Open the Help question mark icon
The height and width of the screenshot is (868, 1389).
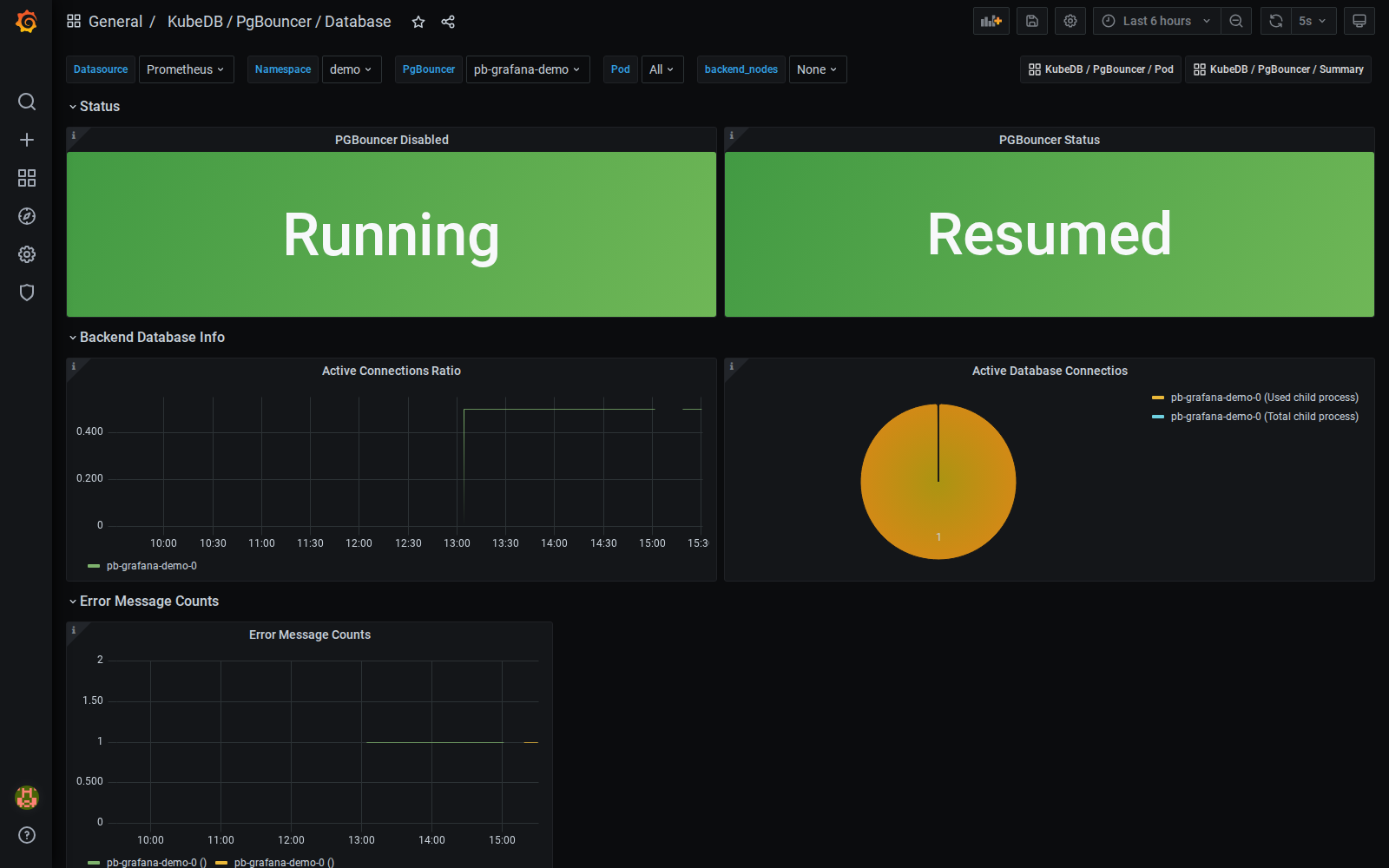coord(27,835)
